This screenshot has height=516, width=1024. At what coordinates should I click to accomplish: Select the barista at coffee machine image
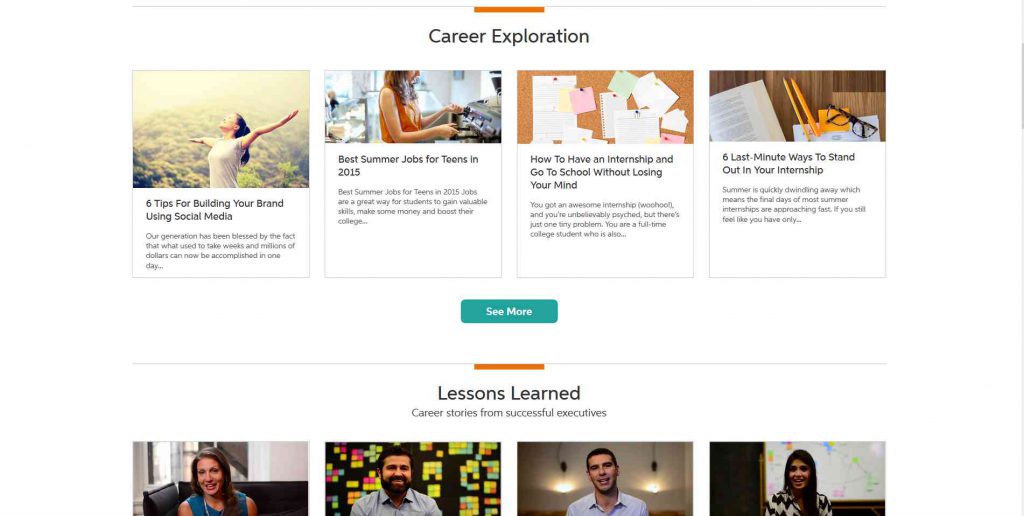pos(413,107)
